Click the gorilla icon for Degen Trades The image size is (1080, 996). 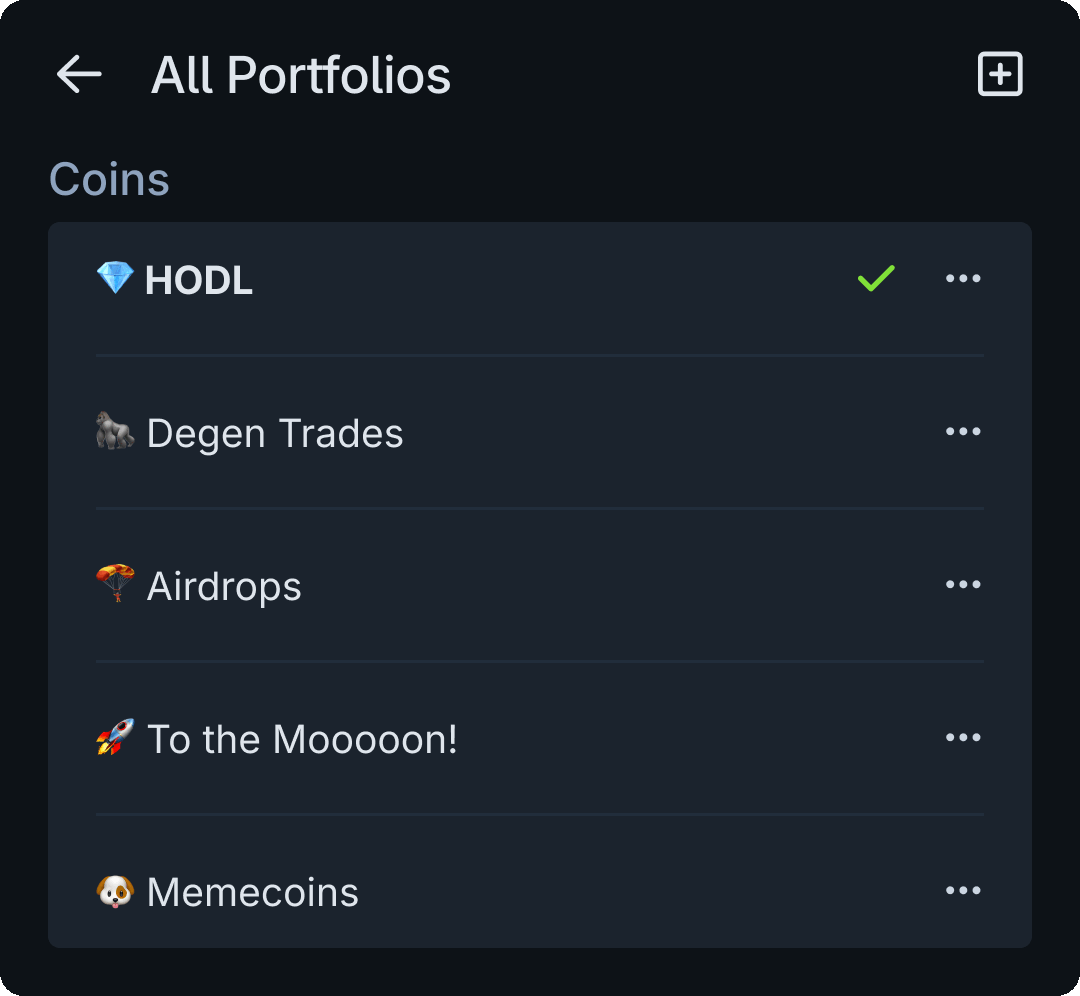coord(115,431)
